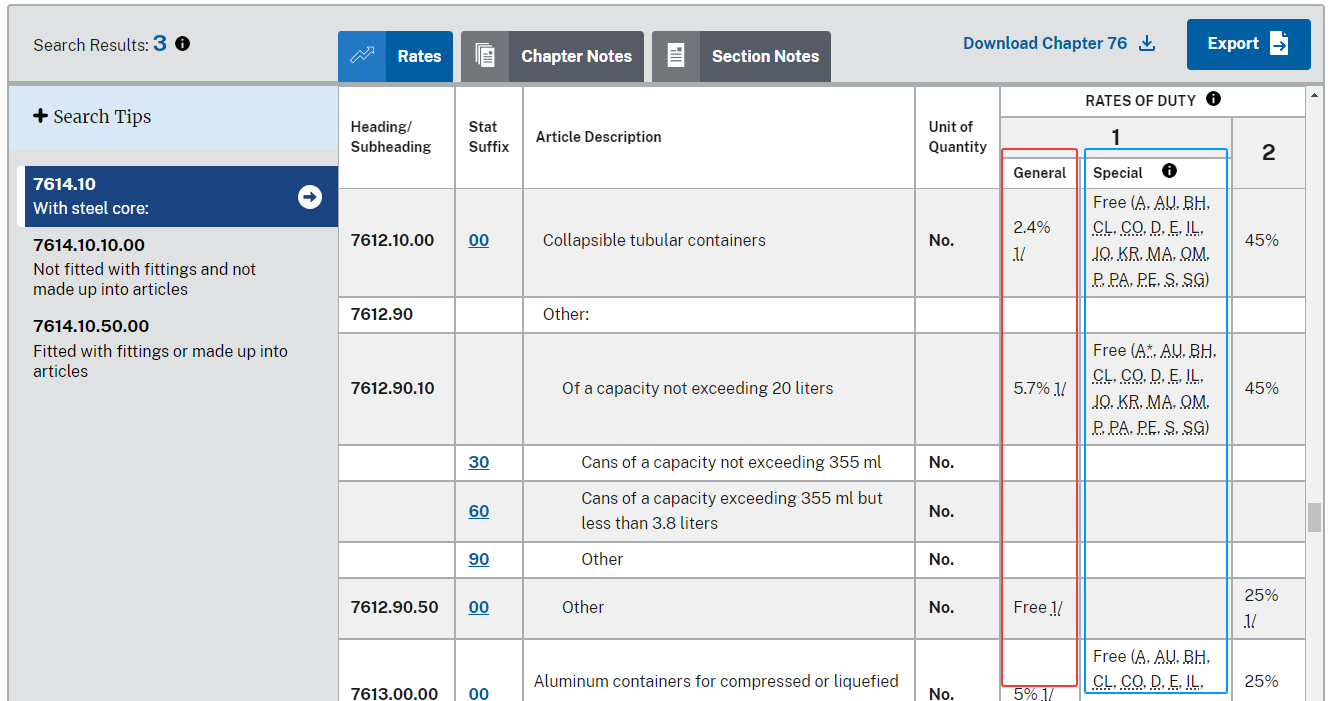
Task: Click info icon beside Special column header
Action: tap(1169, 171)
